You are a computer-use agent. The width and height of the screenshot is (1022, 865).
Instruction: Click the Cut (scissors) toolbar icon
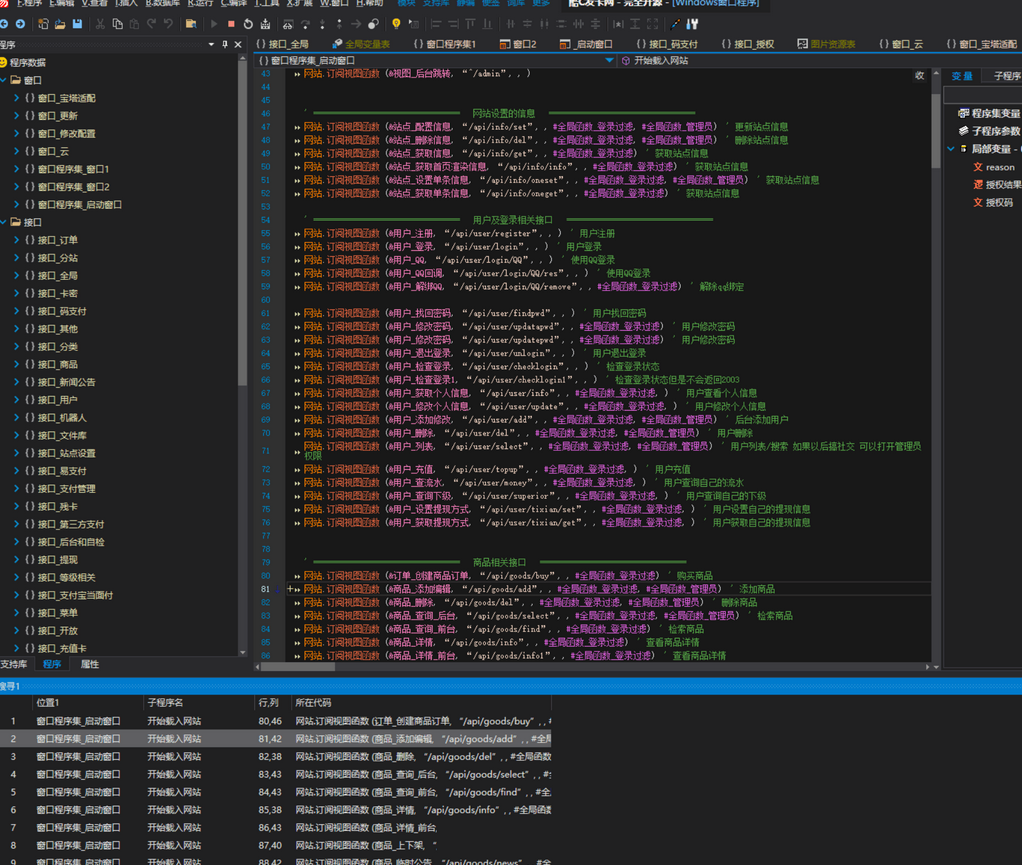[100, 24]
